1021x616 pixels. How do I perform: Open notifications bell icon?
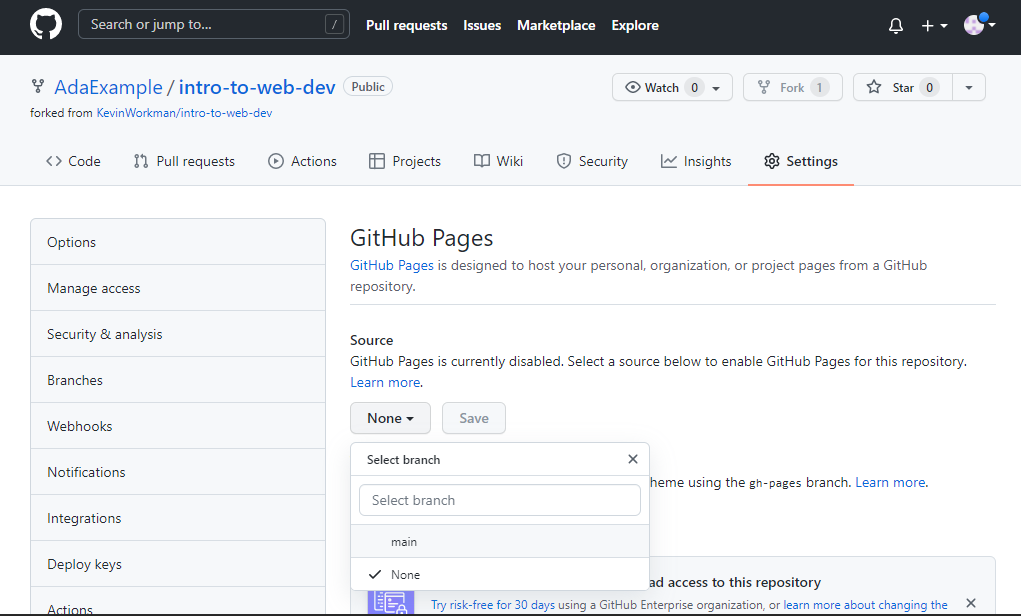point(896,25)
